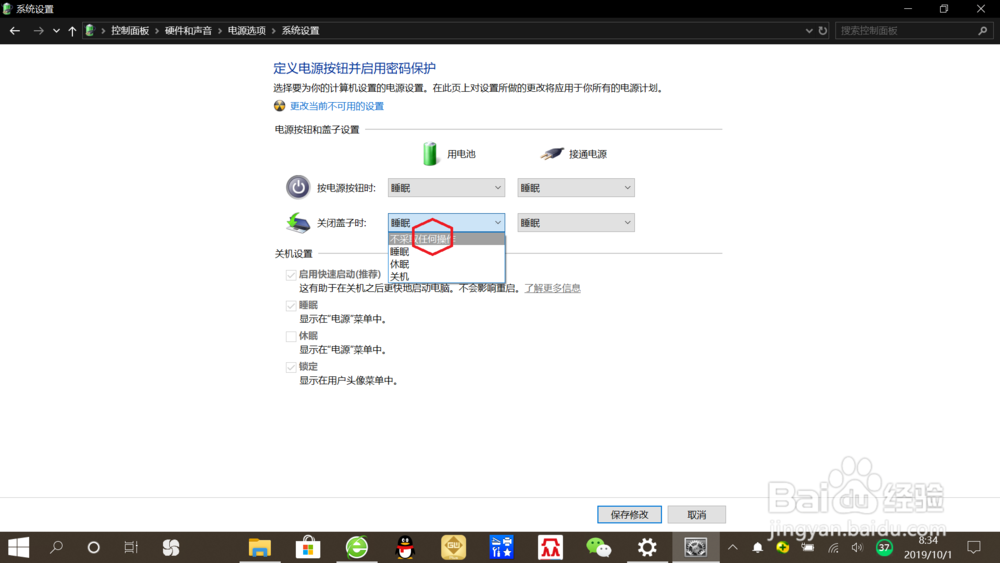Viewport: 1000px width, 563px height.
Task: Click 系统设置 breadcrumb
Action: click(x=300, y=31)
